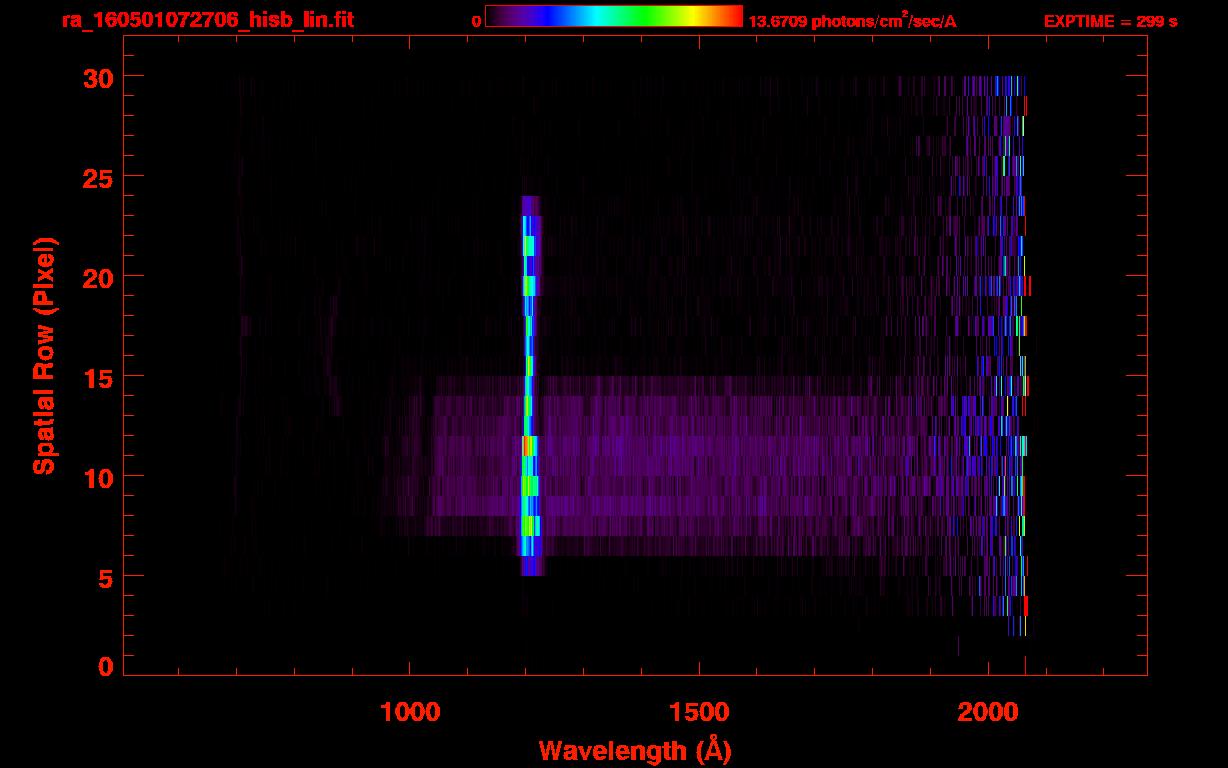This screenshot has width=1228, height=768.
Task: Click the EXPTIME = 299 s text
Action: 1110,21
